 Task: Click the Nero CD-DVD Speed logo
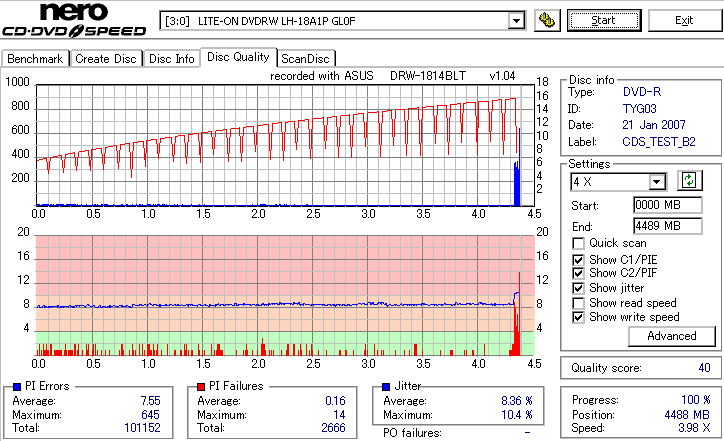pyautogui.click(x=74, y=19)
